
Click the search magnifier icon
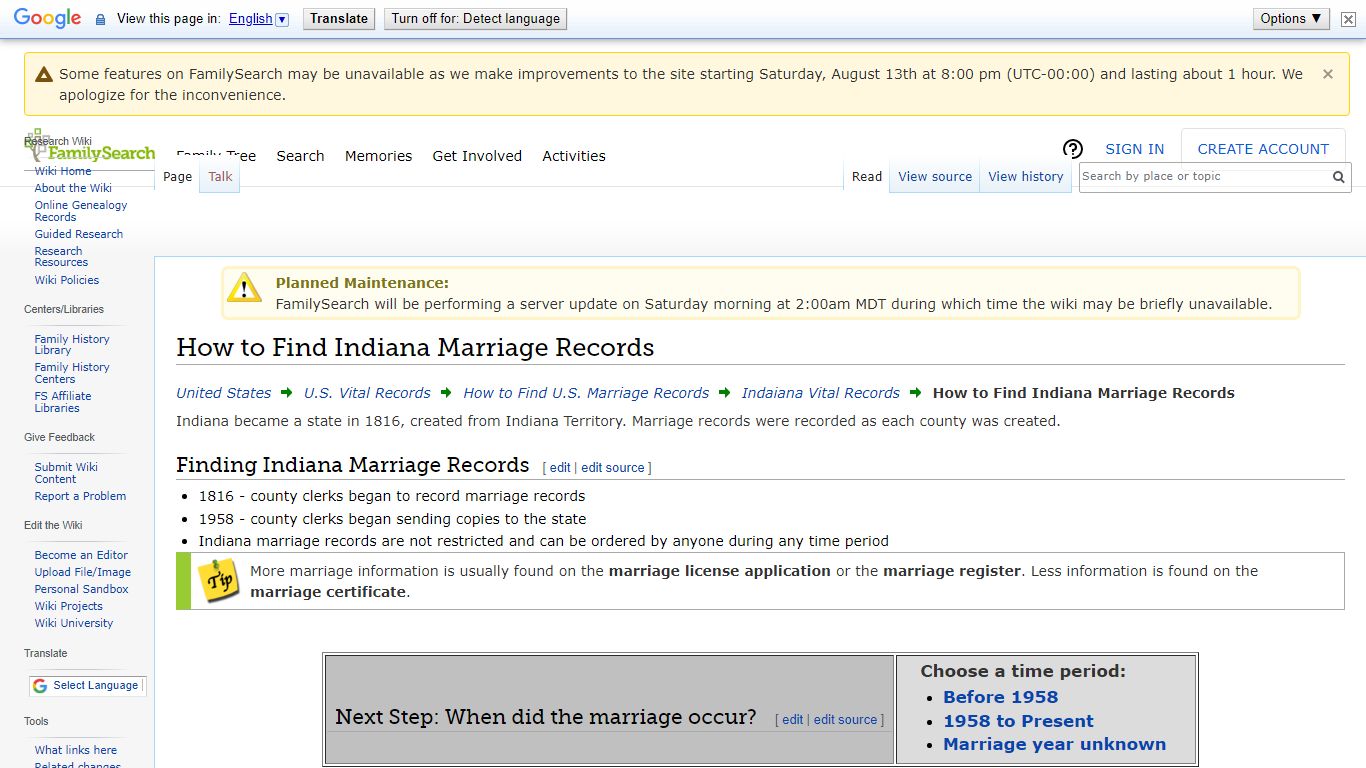coord(1339,177)
